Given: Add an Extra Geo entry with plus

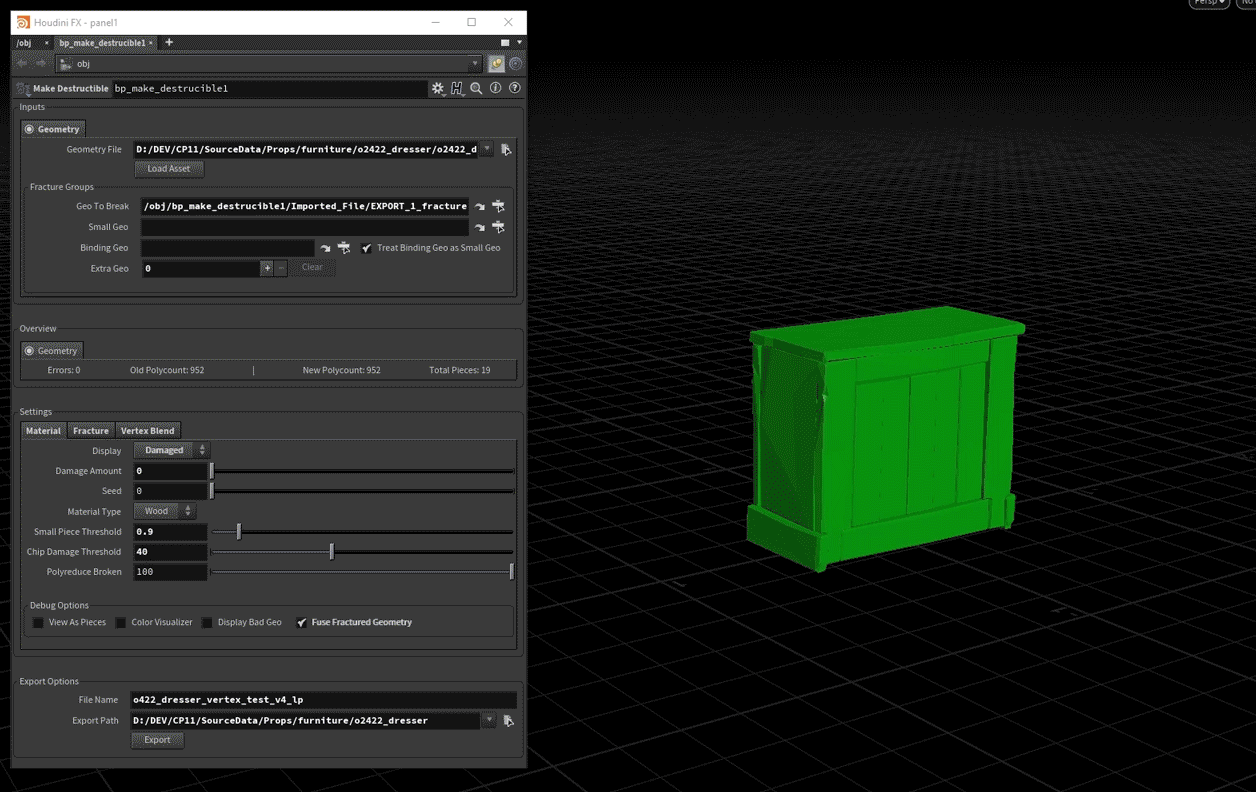Looking at the screenshot, I should pyautogui.click(x=267, y=268).
